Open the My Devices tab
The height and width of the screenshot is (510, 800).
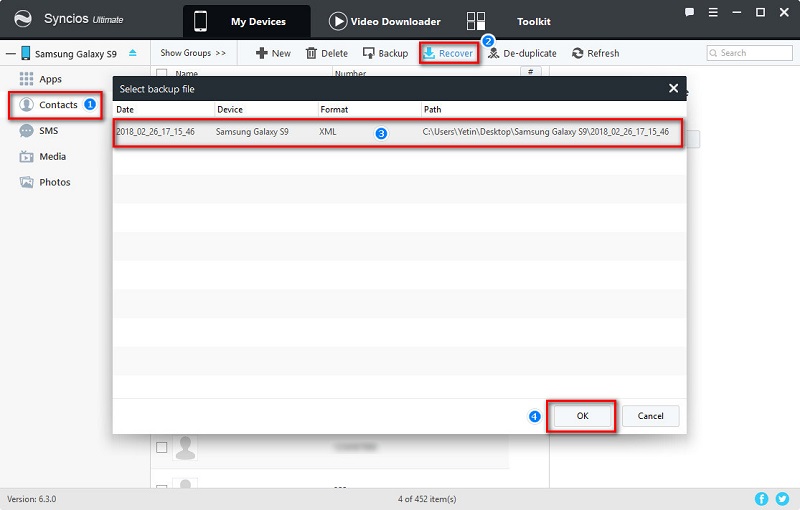(x=247, y=21)
